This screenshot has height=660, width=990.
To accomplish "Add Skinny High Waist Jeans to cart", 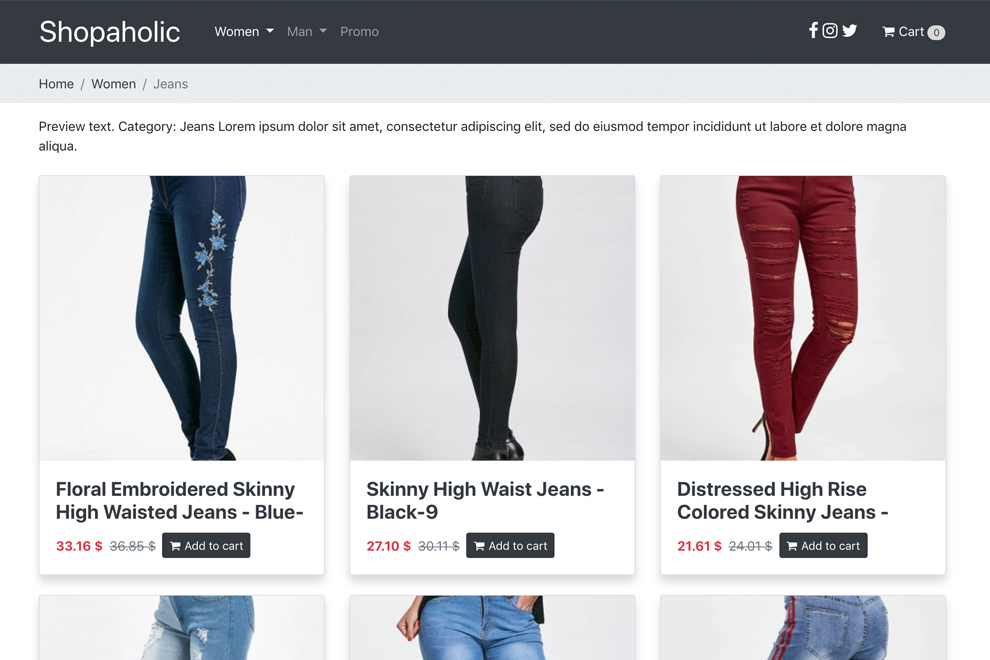I will [x=510, y=546].
